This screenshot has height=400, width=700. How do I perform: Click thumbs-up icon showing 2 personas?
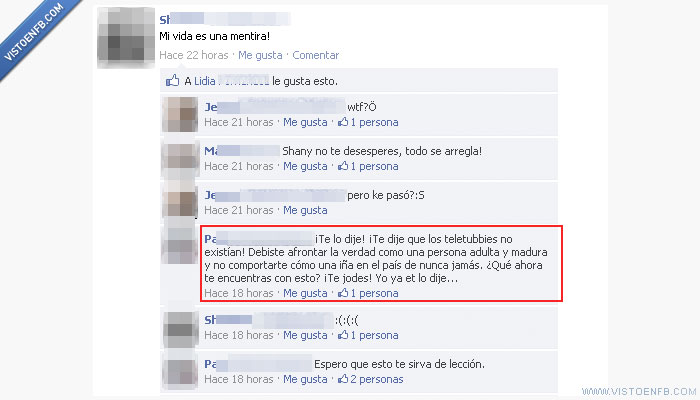343,379
